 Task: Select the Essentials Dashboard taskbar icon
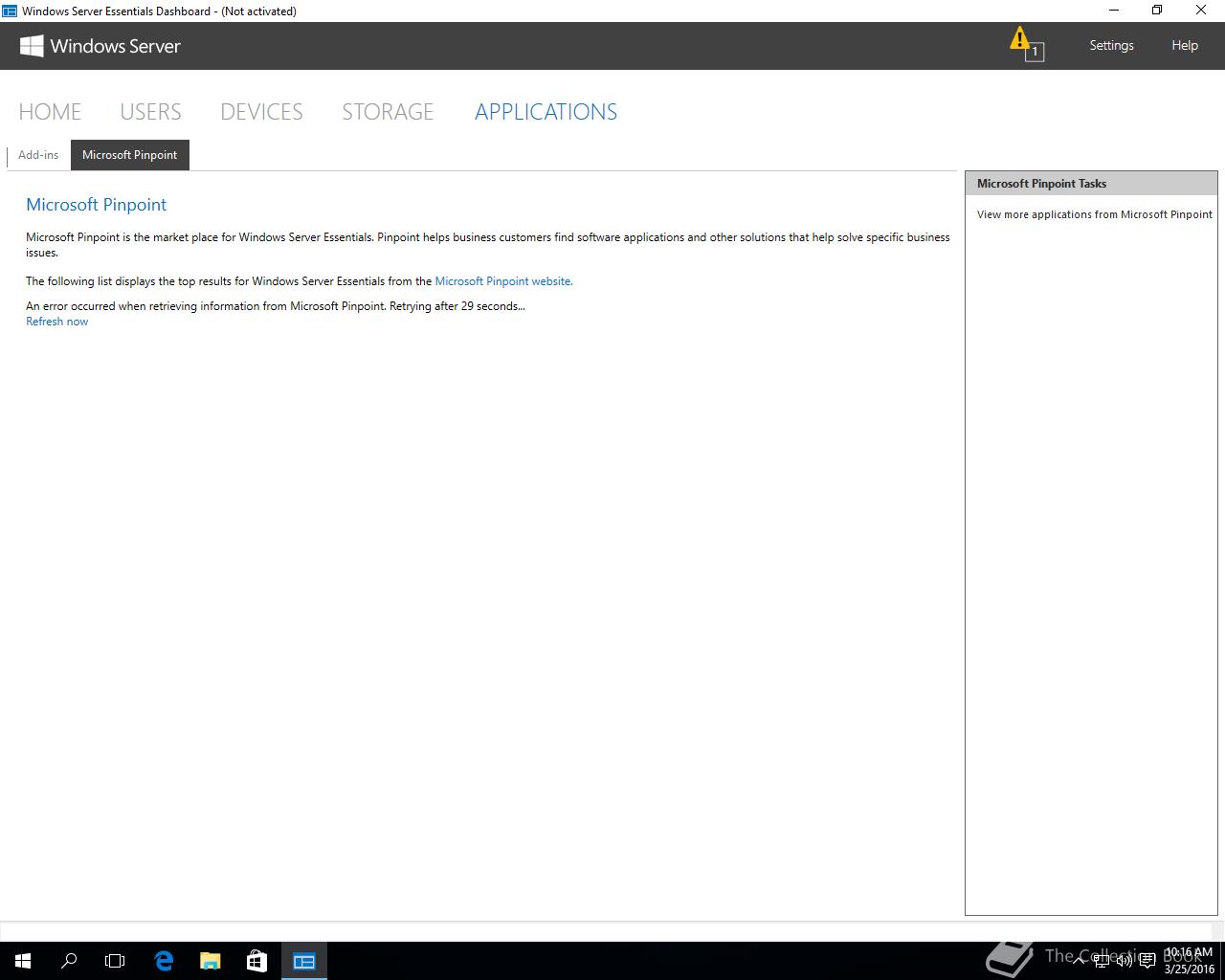click(x=304, y=961)
